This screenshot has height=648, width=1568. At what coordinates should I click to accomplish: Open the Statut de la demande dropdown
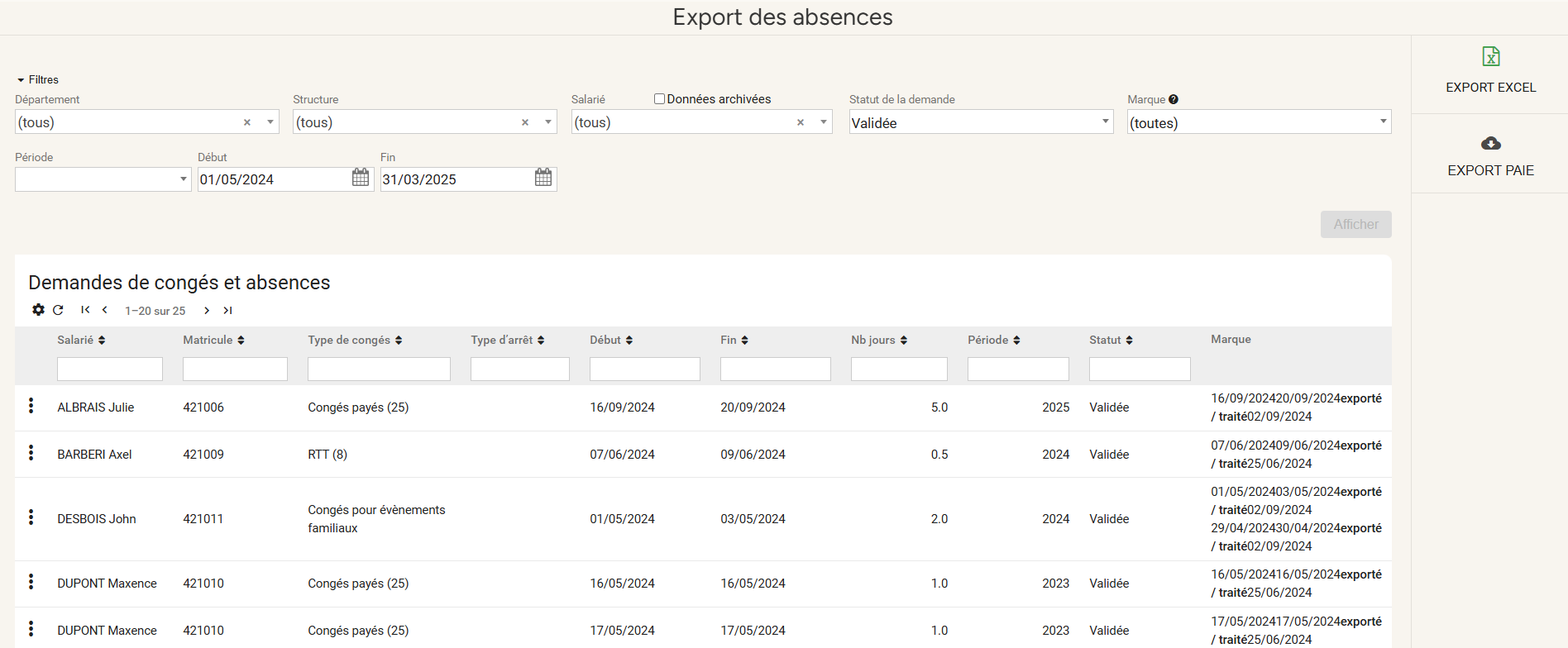[981, 122]
